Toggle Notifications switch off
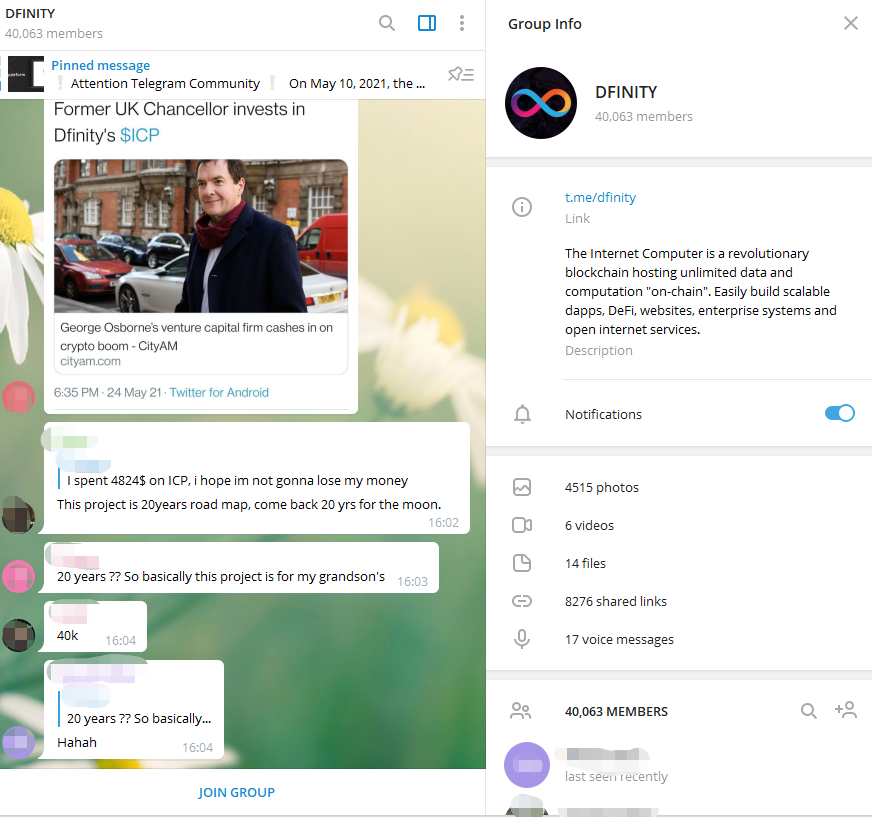The image size is (872, 817). [839, 413]
